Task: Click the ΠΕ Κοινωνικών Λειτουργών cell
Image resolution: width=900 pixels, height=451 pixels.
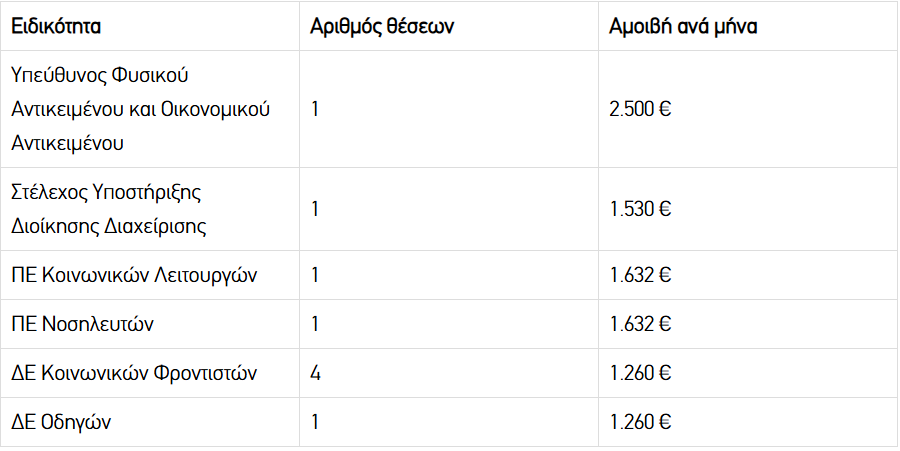Action: tap(150, 275)
